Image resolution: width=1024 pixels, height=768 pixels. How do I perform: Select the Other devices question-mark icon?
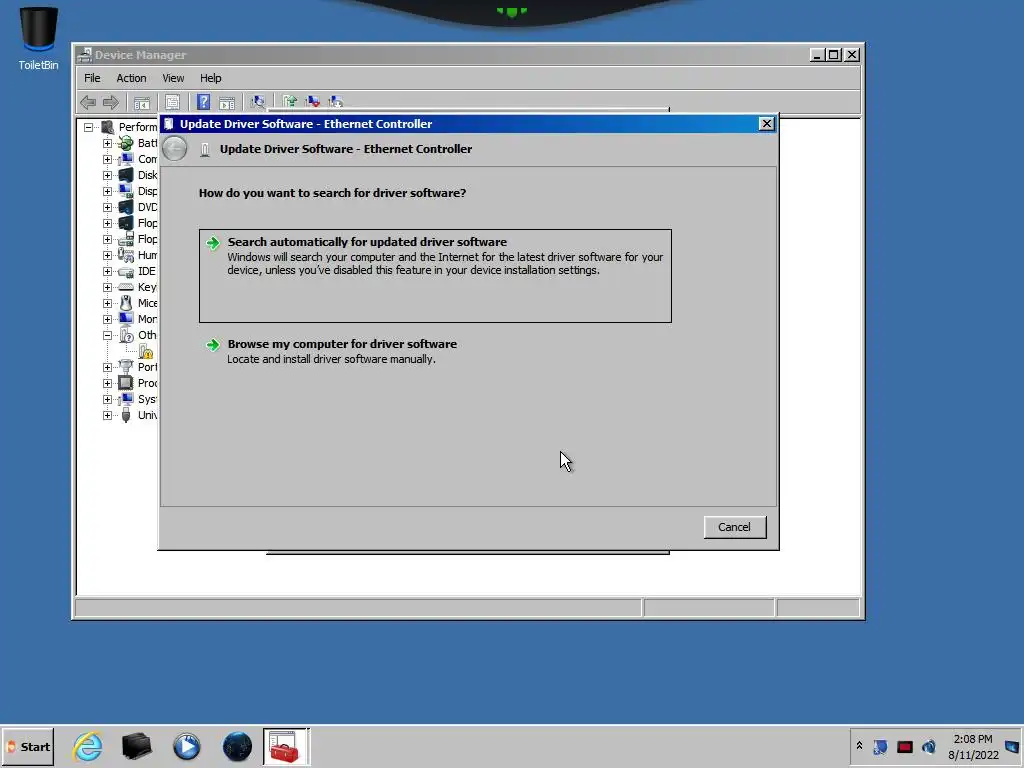pos(125,335)
